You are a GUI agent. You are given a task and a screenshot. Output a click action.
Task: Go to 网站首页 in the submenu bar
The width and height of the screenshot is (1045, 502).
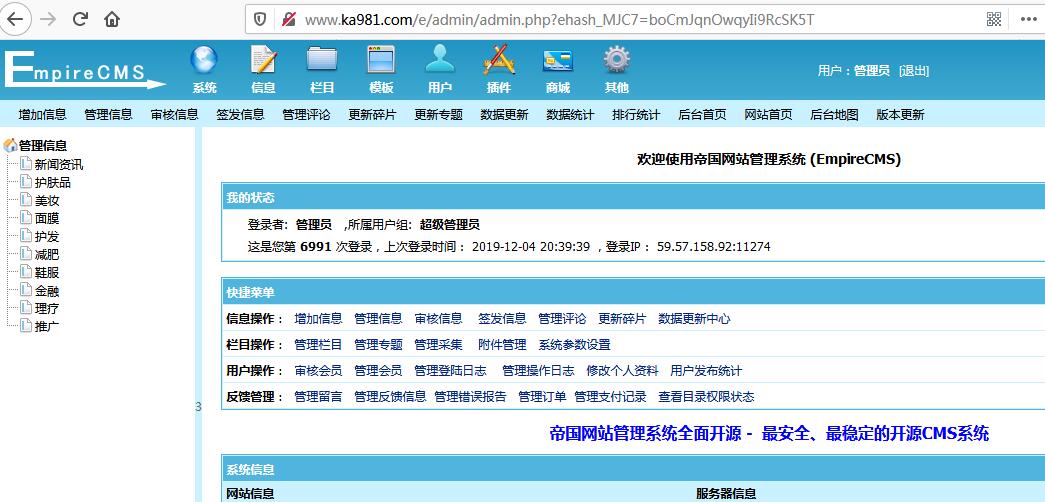[x=768, y=115]
